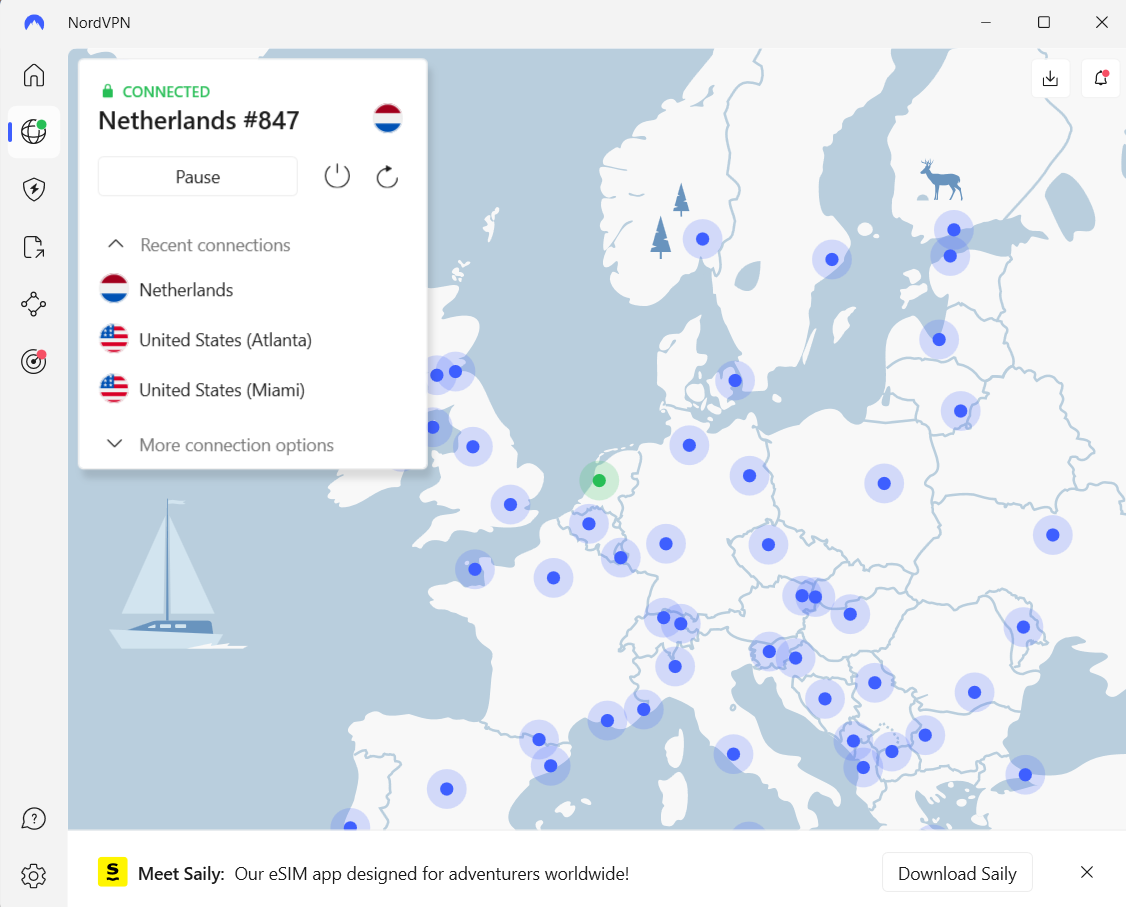Click Download Saily button
The width and height of the screenshot is (1126, 907).
(957, 873)
